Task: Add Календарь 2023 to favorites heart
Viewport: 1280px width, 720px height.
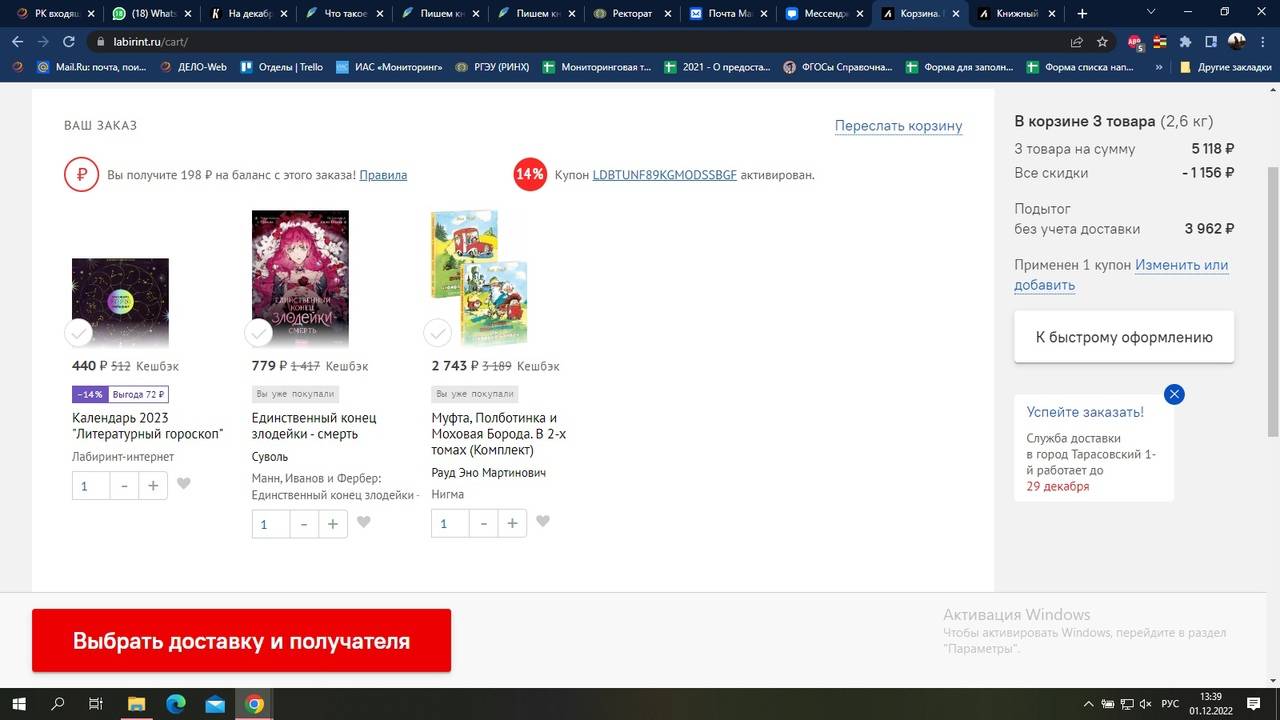Action: pos(184,484)
